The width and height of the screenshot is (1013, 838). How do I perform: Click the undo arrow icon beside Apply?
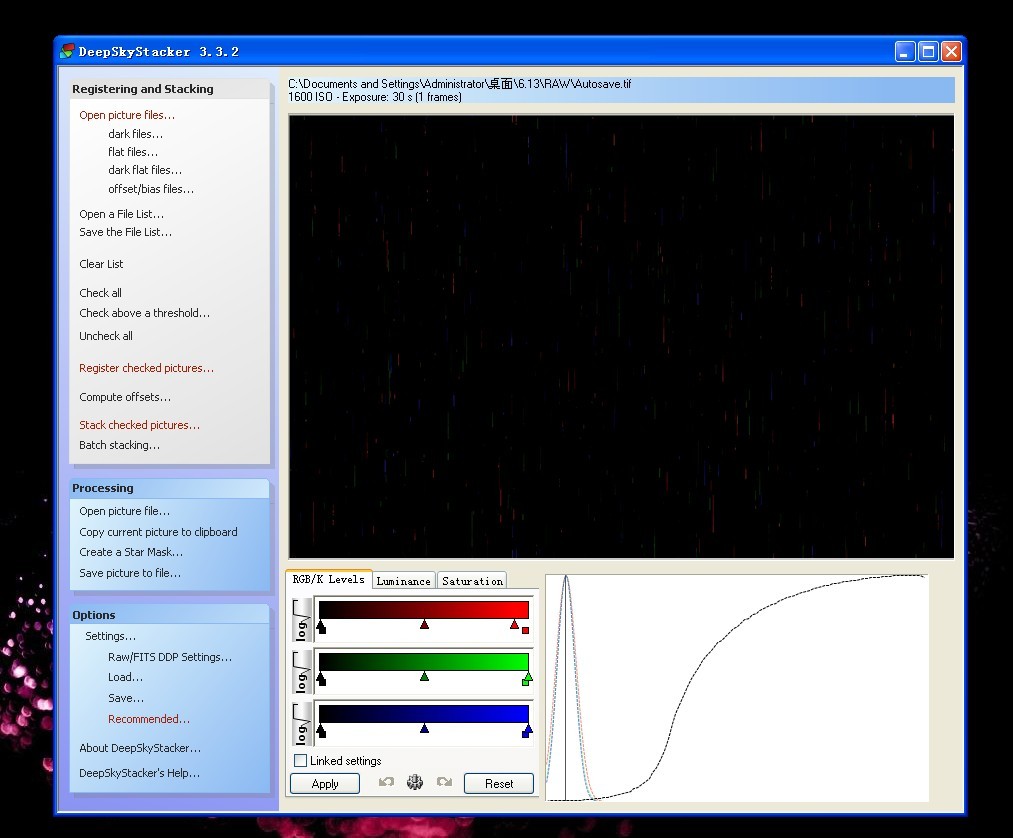[x=386, y=782]
